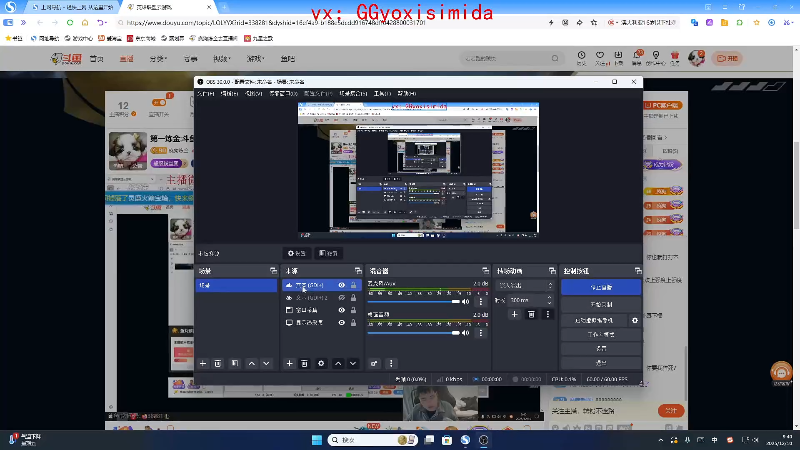The height and width of the screenshot is (450, 800).
Task: Open OBS Docks menu
Action: (283, 93)
